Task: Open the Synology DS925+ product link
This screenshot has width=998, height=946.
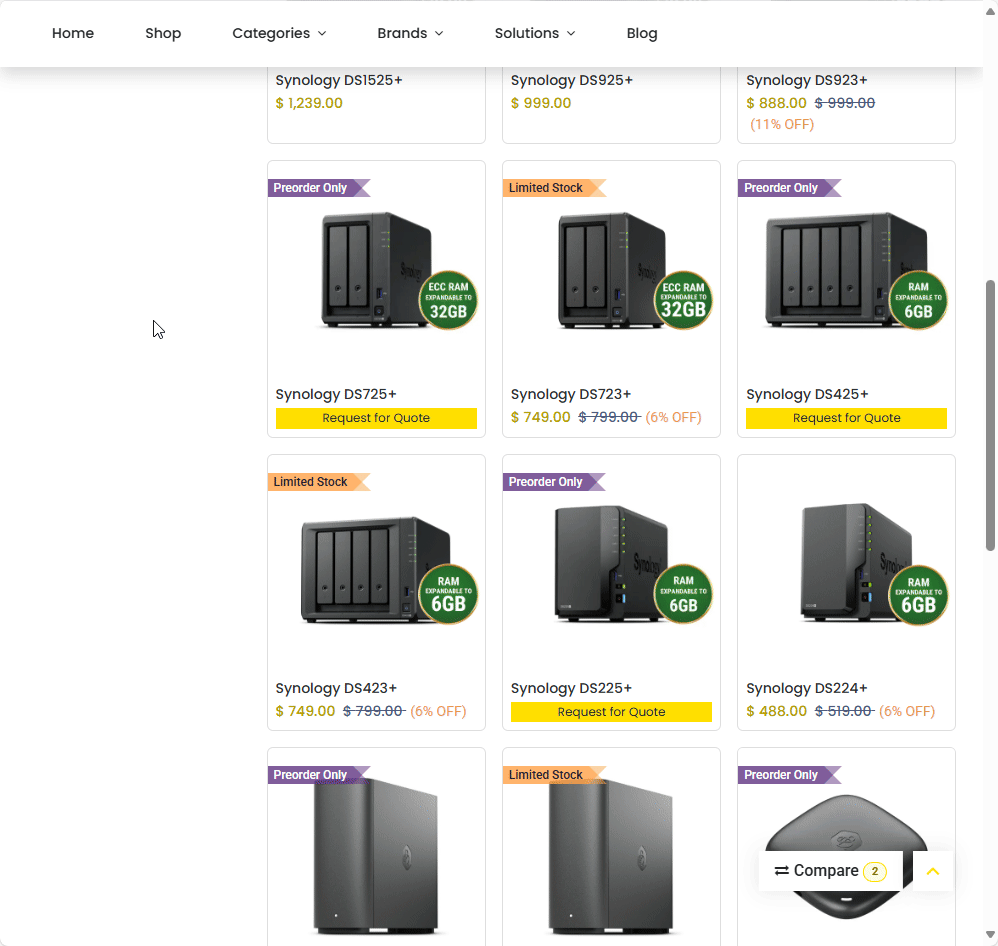Action: pos(572,80)
